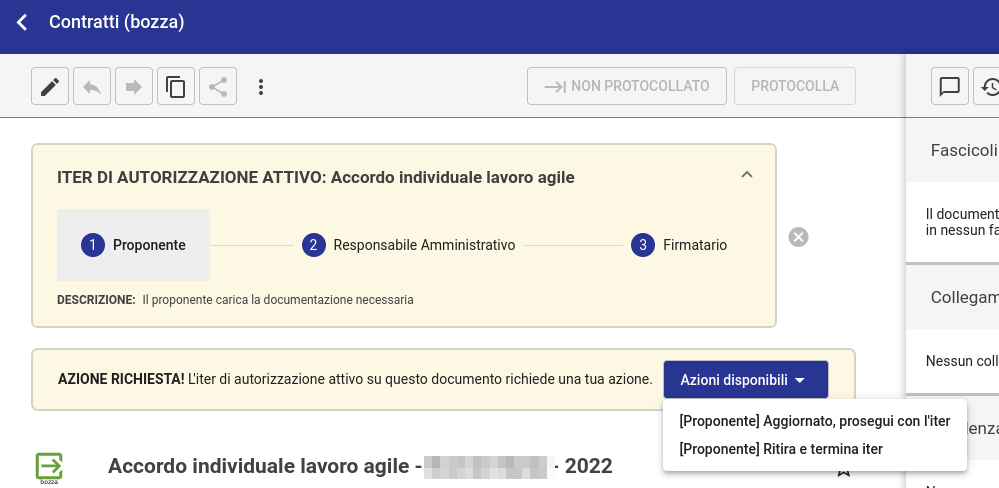Choose Aggiornato, prosegui con l'iter

tap(815, 421)
